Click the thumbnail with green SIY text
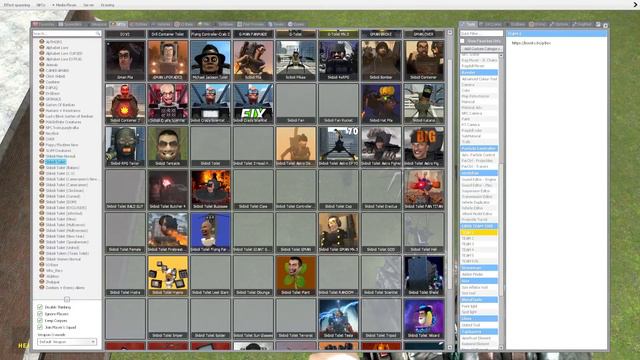Screen dimensions: 640x360 [x=253, y=103]
